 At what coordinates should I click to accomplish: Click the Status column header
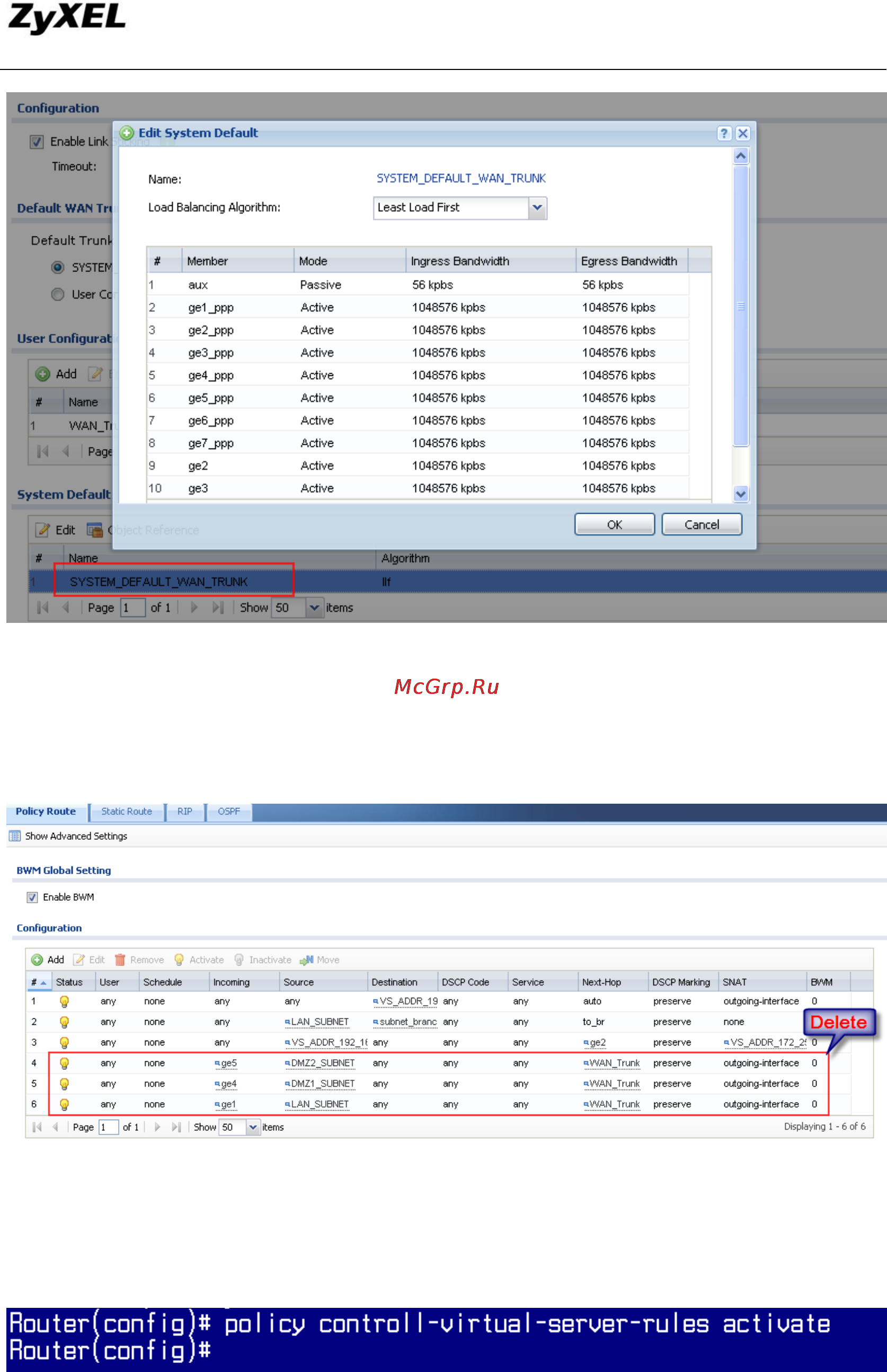pyautogui.click(x=73, y=982)
